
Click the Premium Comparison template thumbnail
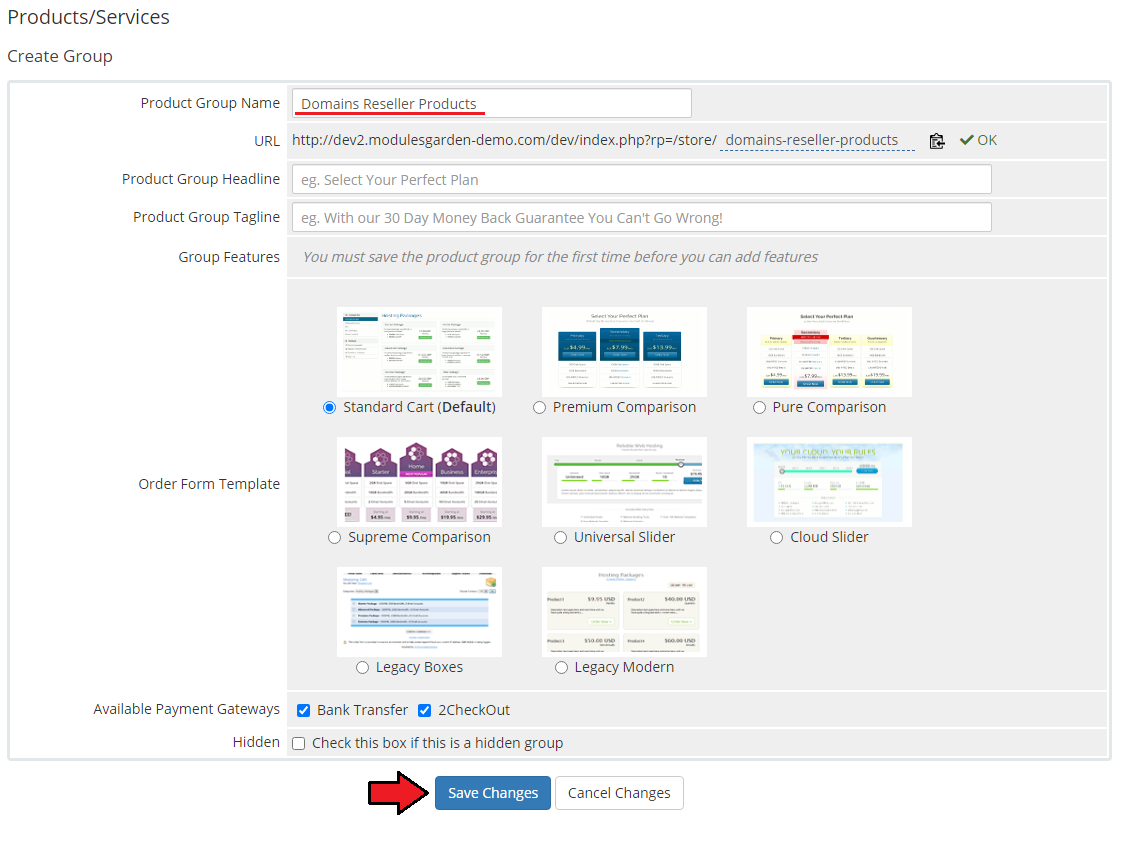click(624, 352)
